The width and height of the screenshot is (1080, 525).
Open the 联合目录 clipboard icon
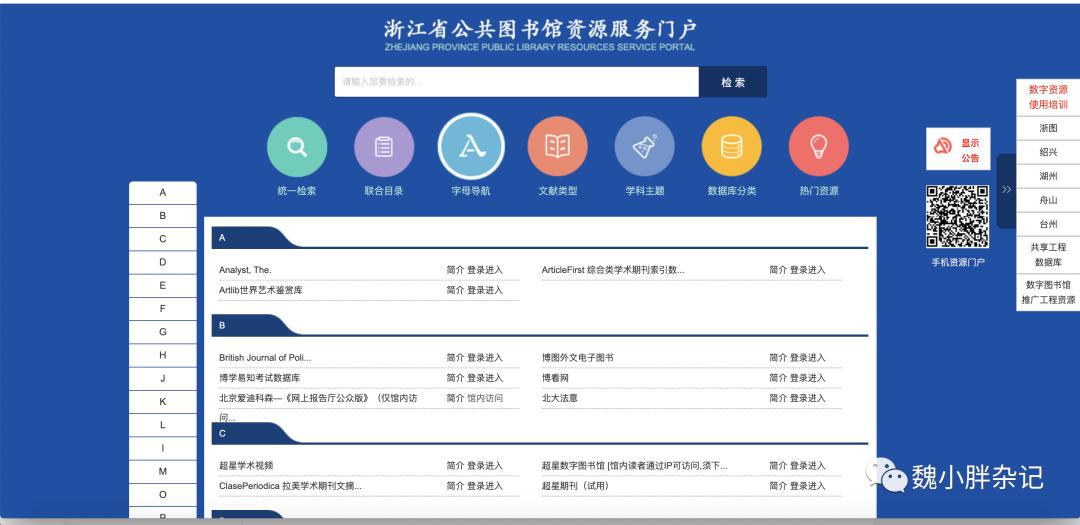point(384,147)
